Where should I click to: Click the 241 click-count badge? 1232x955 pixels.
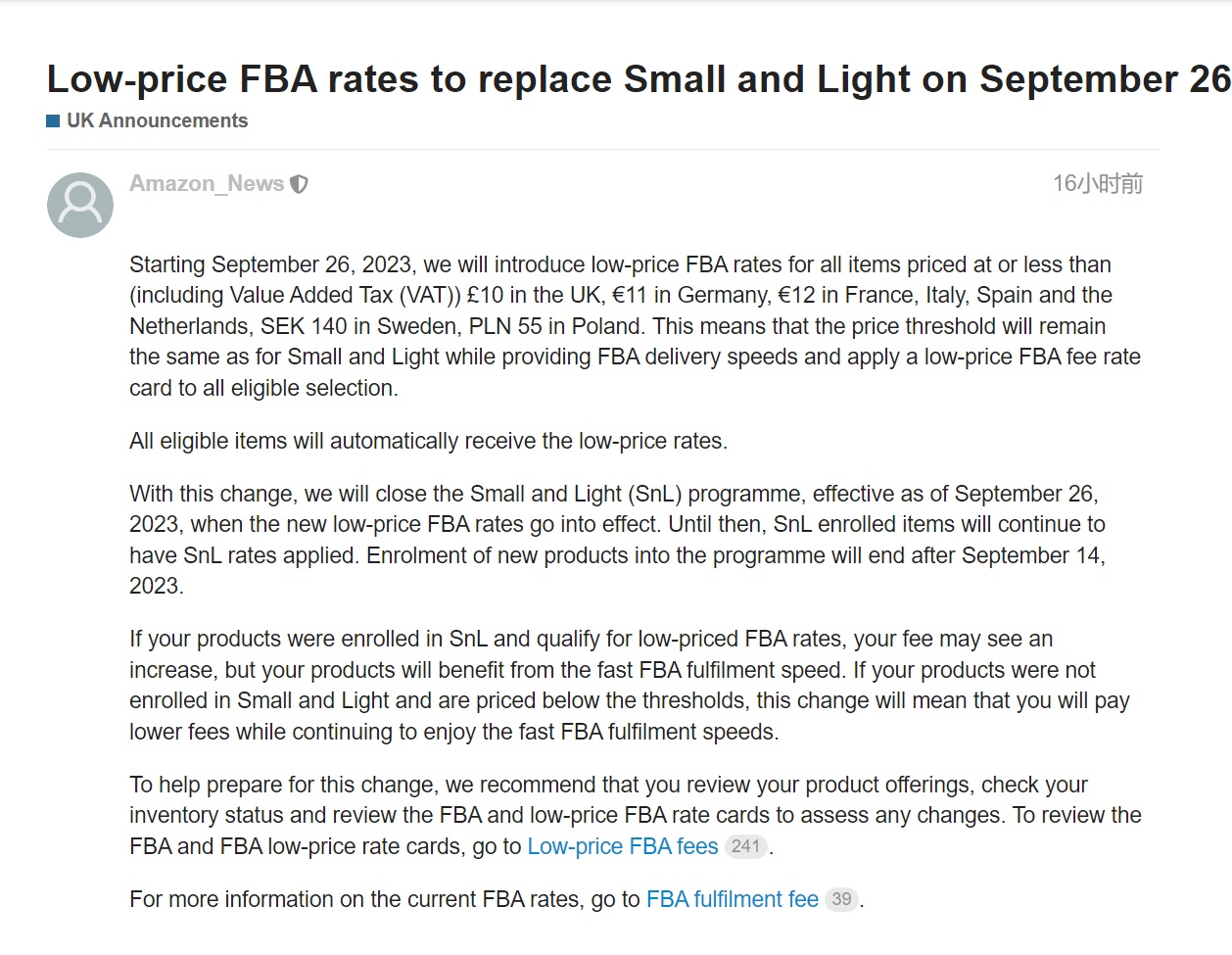tap(745, 846)
